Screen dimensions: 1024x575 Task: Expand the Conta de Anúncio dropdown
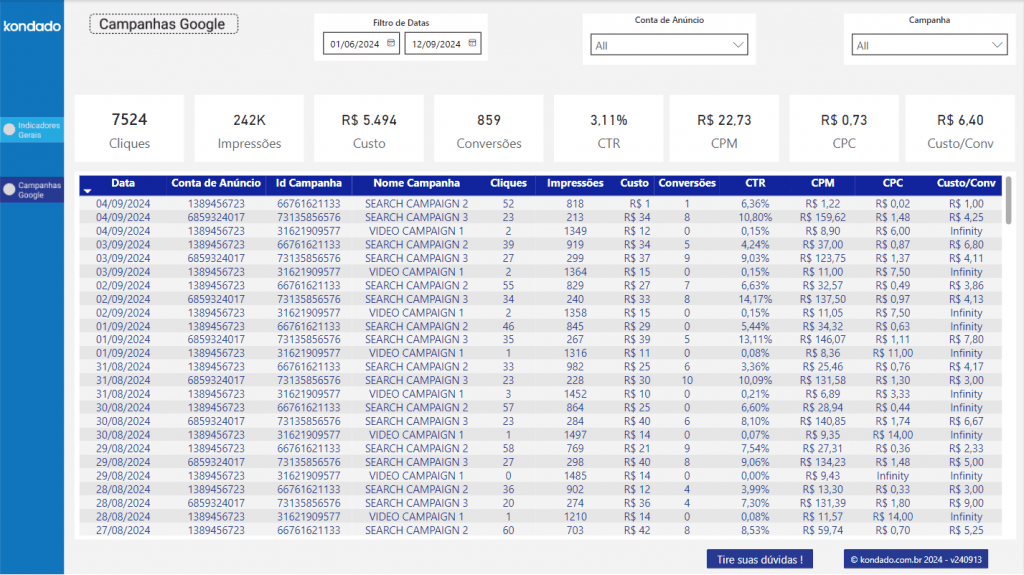pyautogui.click(x=737, y=45)
